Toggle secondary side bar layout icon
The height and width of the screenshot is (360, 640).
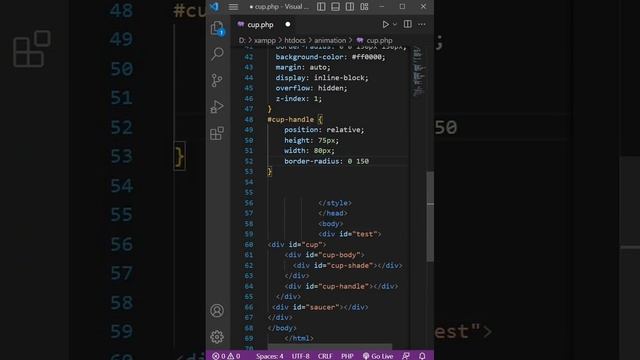[350, 7]
